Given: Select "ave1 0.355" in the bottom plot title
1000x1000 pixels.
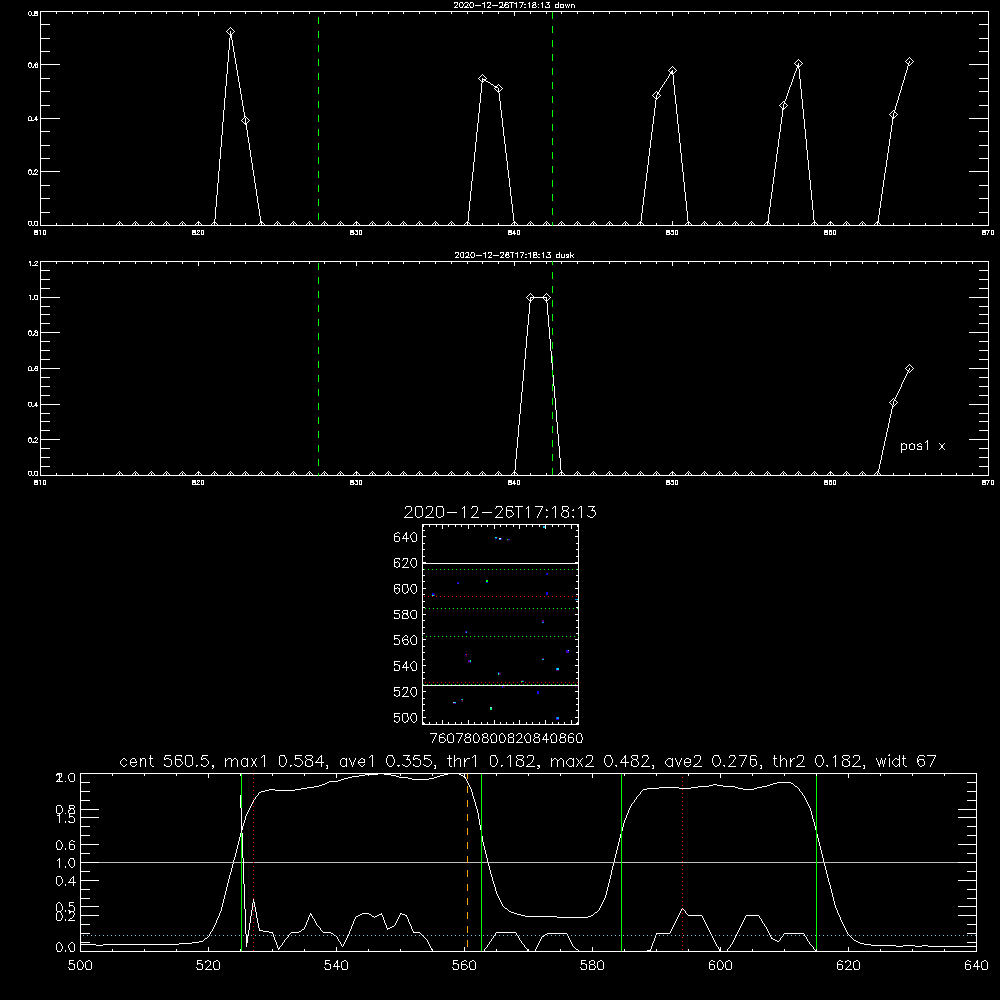Looking at the screenshot, I should pyautogui.click(x=388, y=761).
